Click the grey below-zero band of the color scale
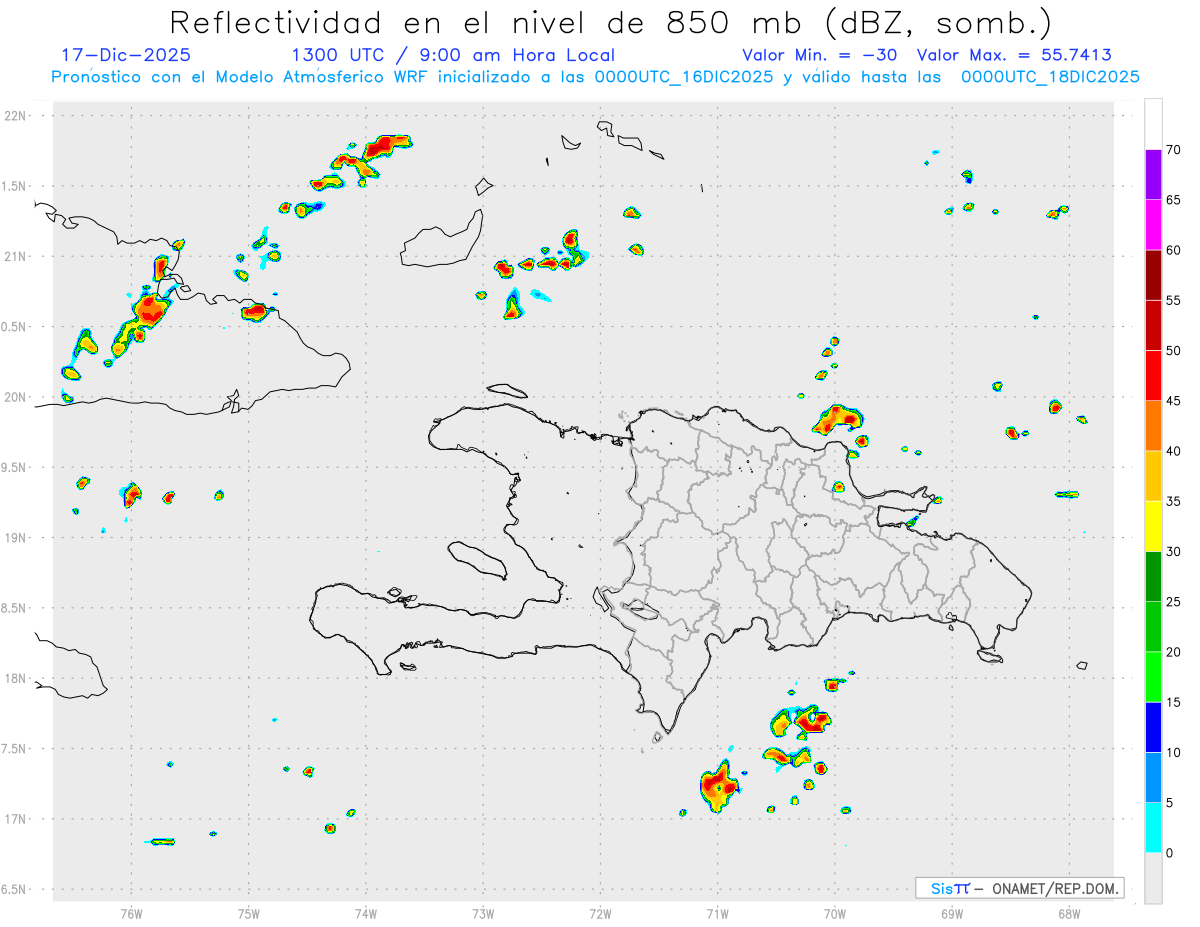Image resolution: width=1200 pixels, height=927 pixels. [x=1153, y=878]
